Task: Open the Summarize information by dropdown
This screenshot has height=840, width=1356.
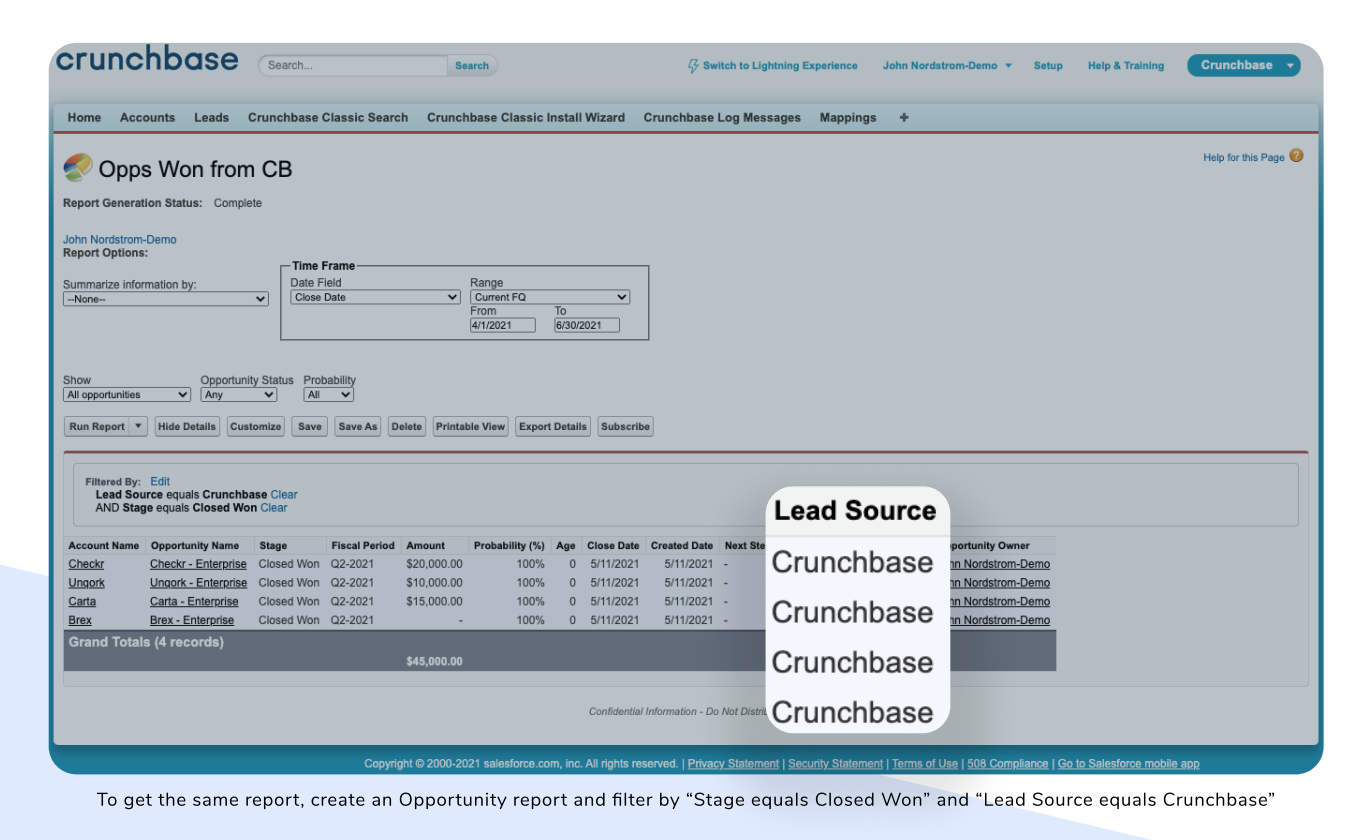Action: click(x=165, y=298)
